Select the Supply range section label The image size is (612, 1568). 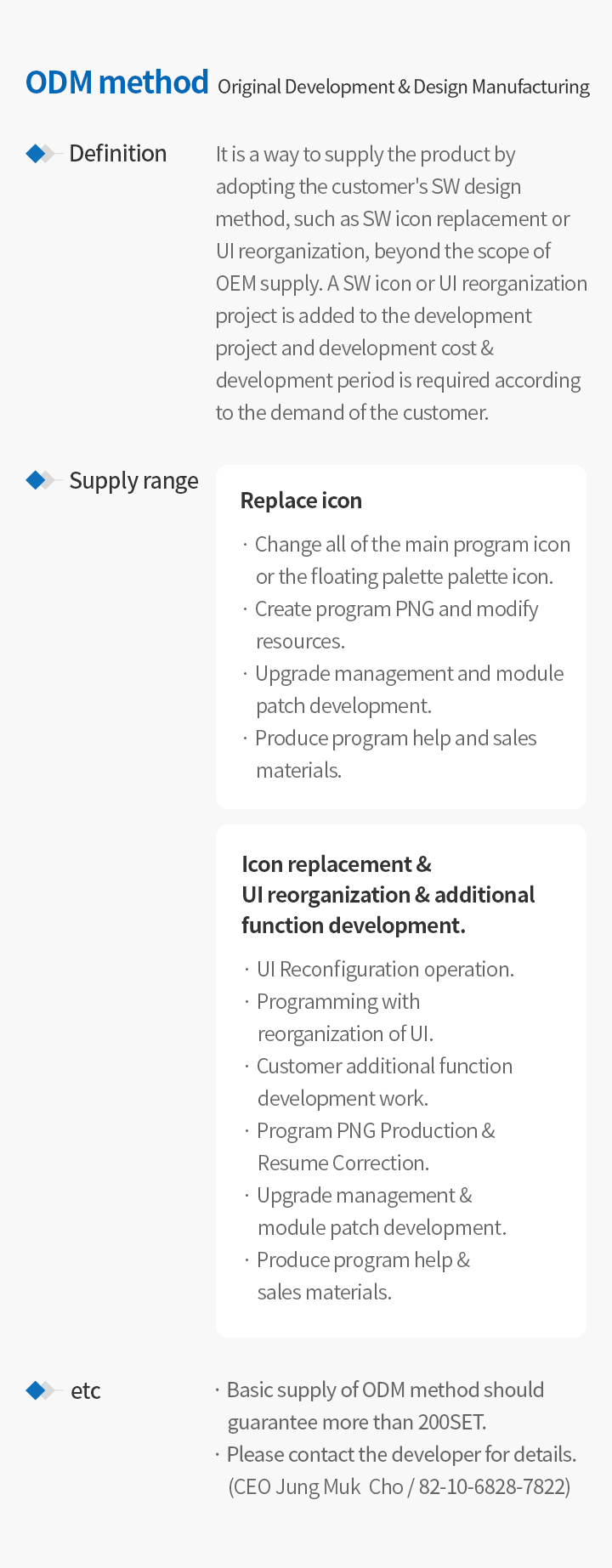point(133,481)
